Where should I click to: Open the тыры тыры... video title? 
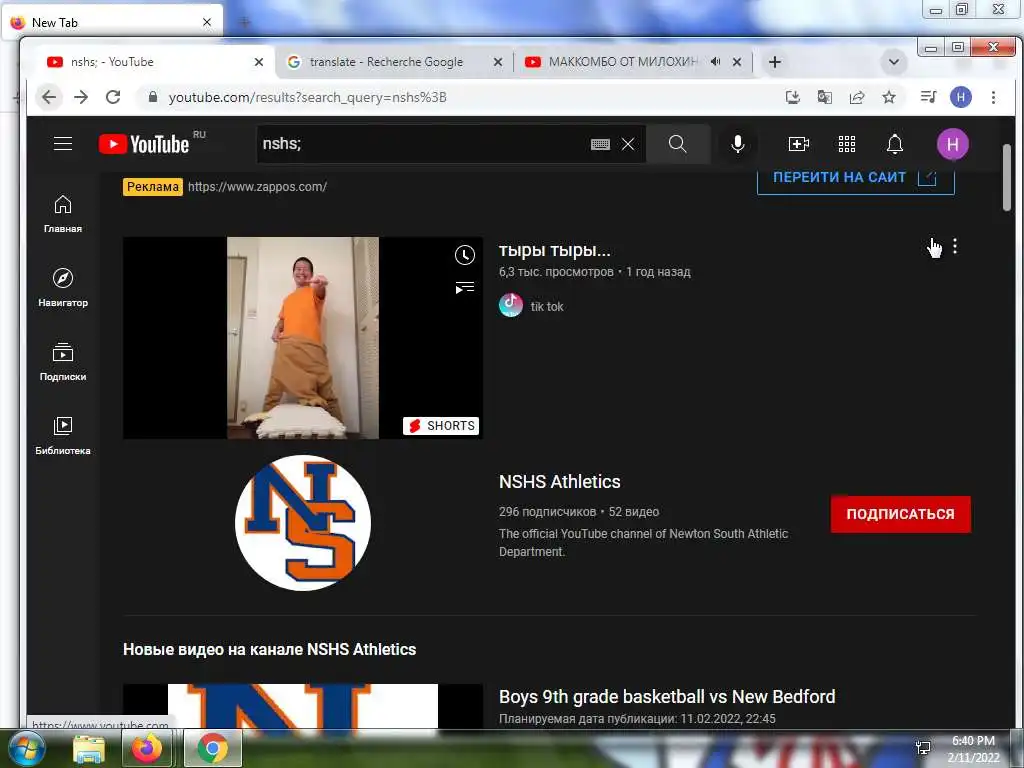(554, 250)
